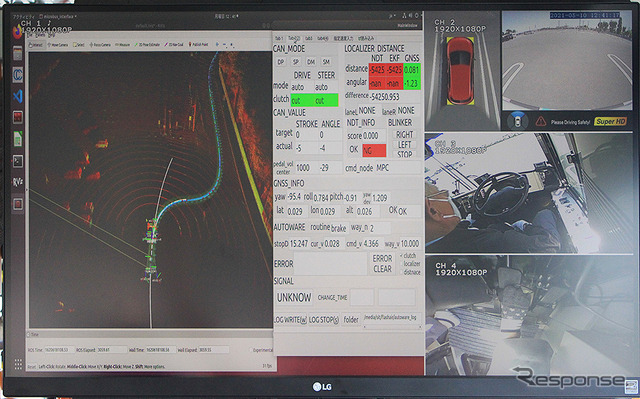640x399 pixels.
Task: Switch to the tab3 tab
Action: (x=309, y=38)
